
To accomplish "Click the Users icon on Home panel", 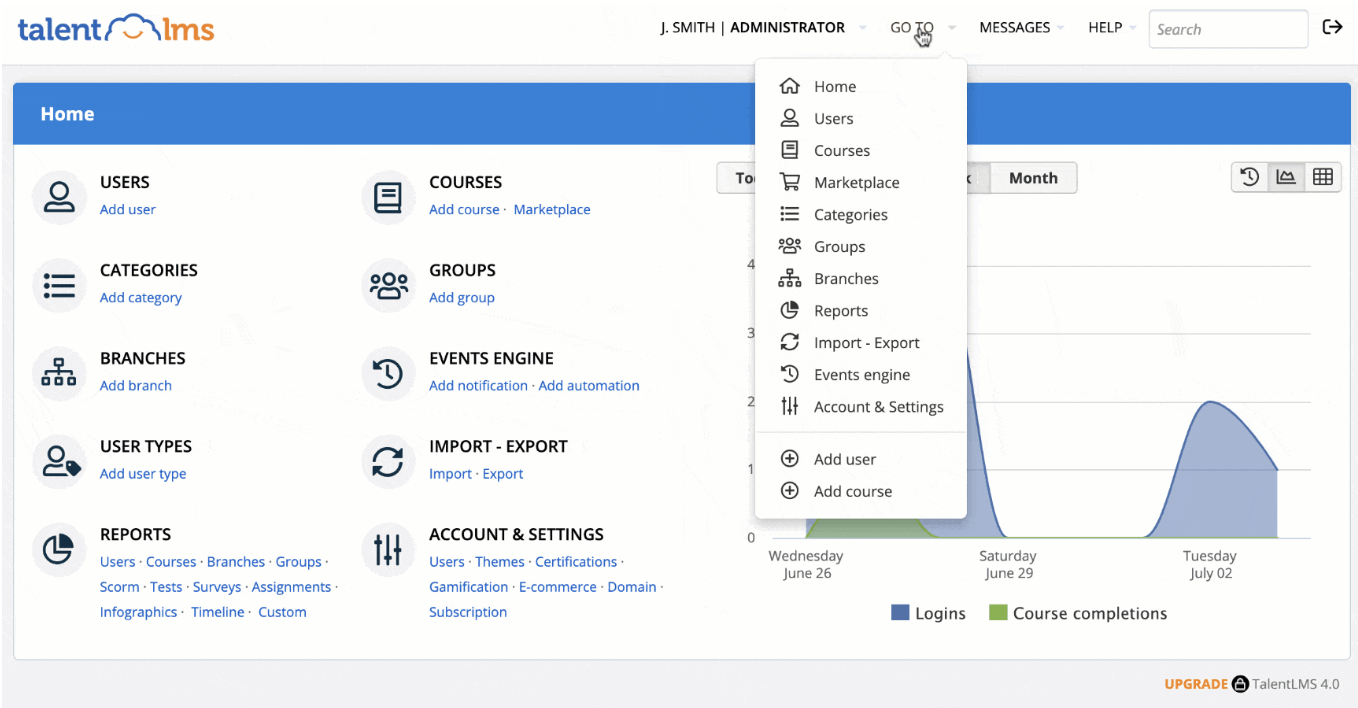I will coord(59,196).
